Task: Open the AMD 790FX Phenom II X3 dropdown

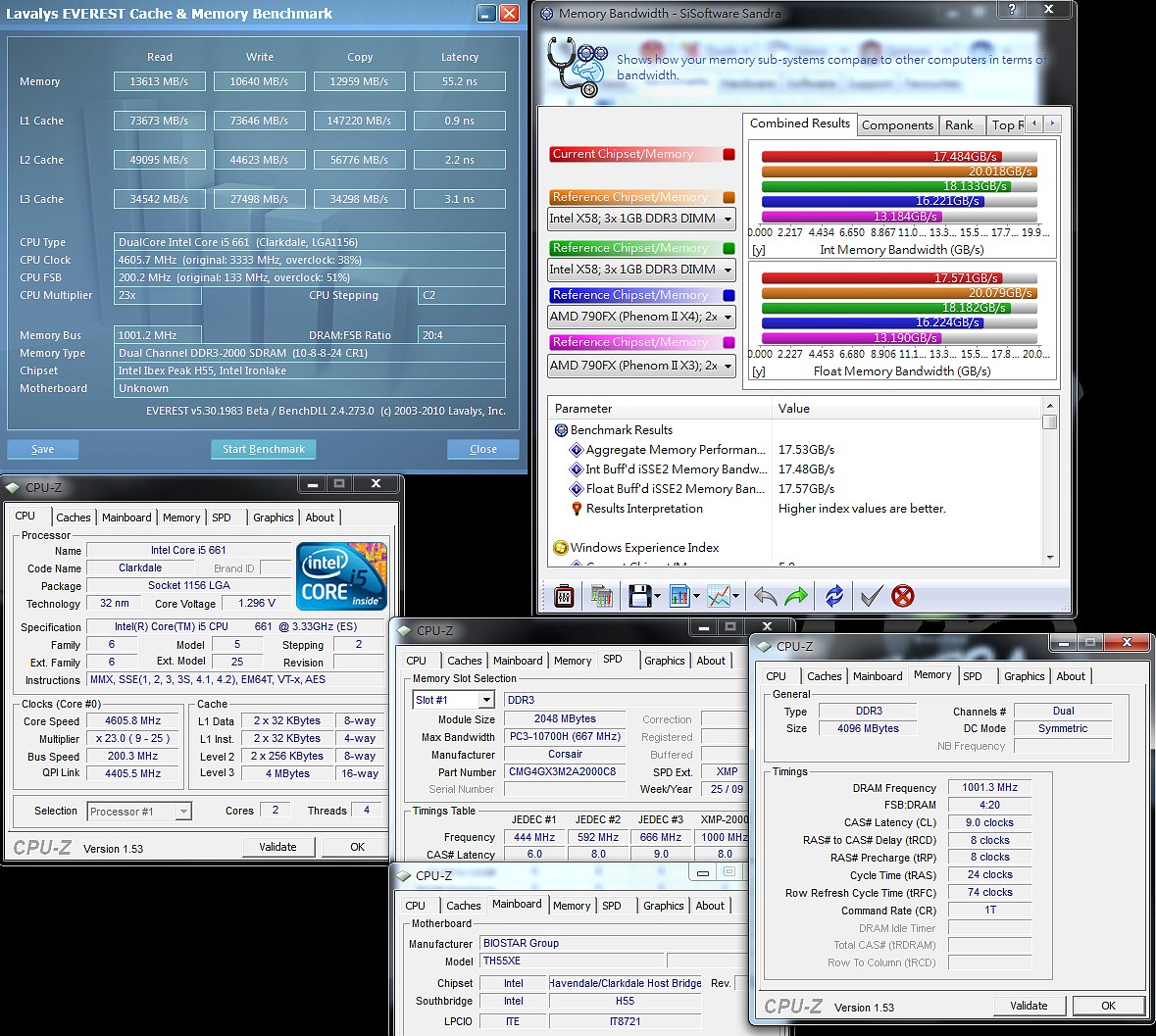Action: tap(728, 366)
